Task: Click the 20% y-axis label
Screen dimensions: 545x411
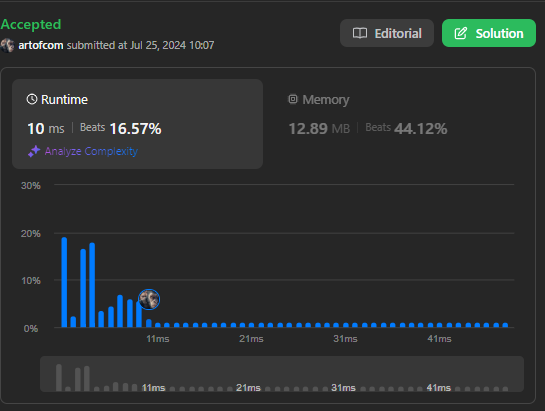Action: click(x=31, y=234)
